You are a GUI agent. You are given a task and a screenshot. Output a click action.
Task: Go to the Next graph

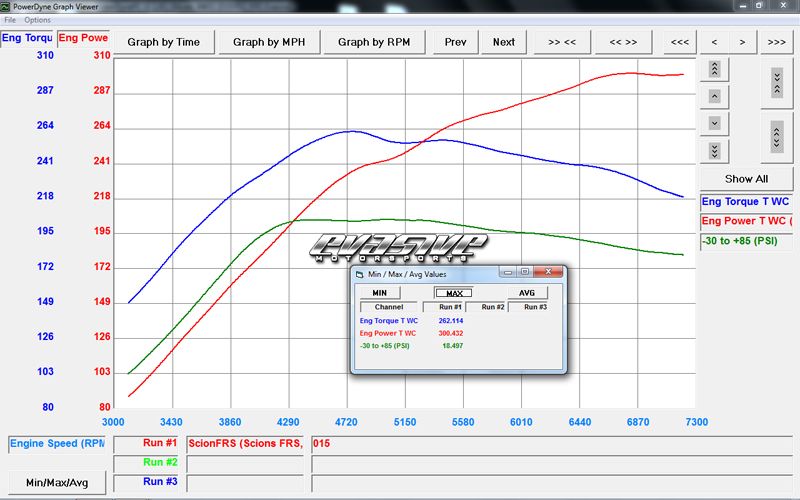504,42
